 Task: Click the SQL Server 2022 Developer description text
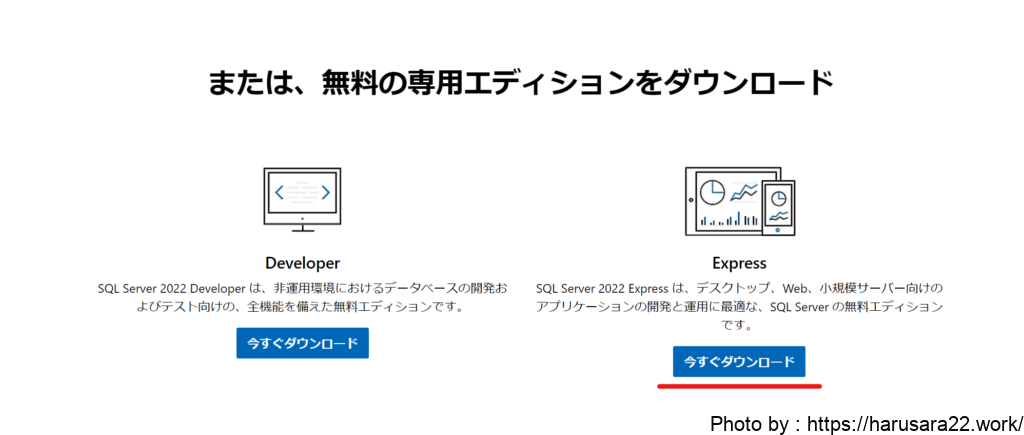point(302,297)
